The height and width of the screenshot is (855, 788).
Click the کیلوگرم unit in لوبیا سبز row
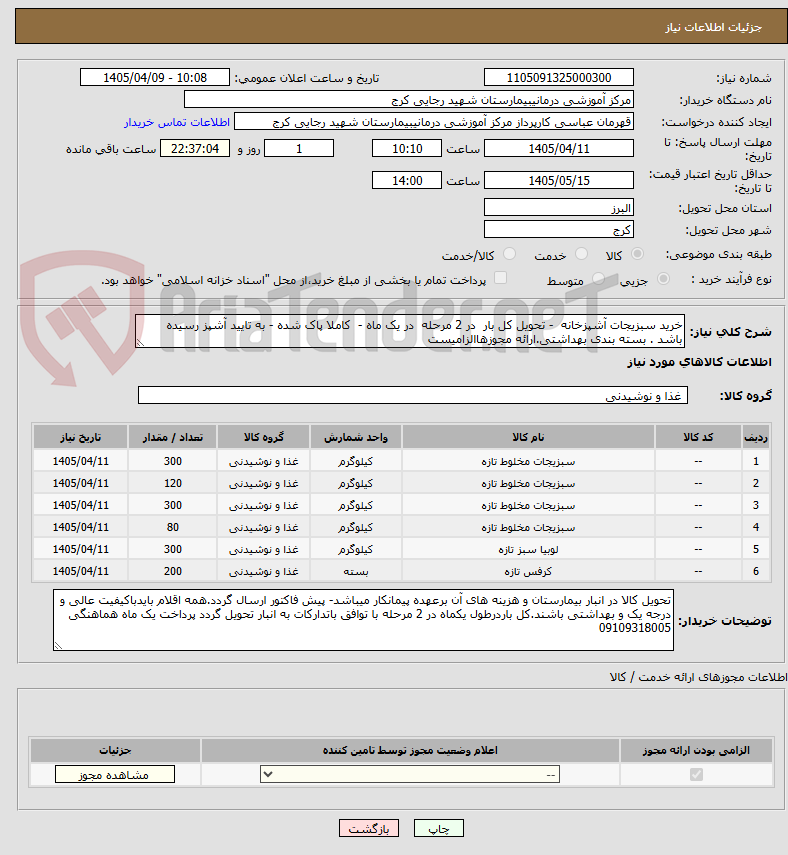point(356,550)
